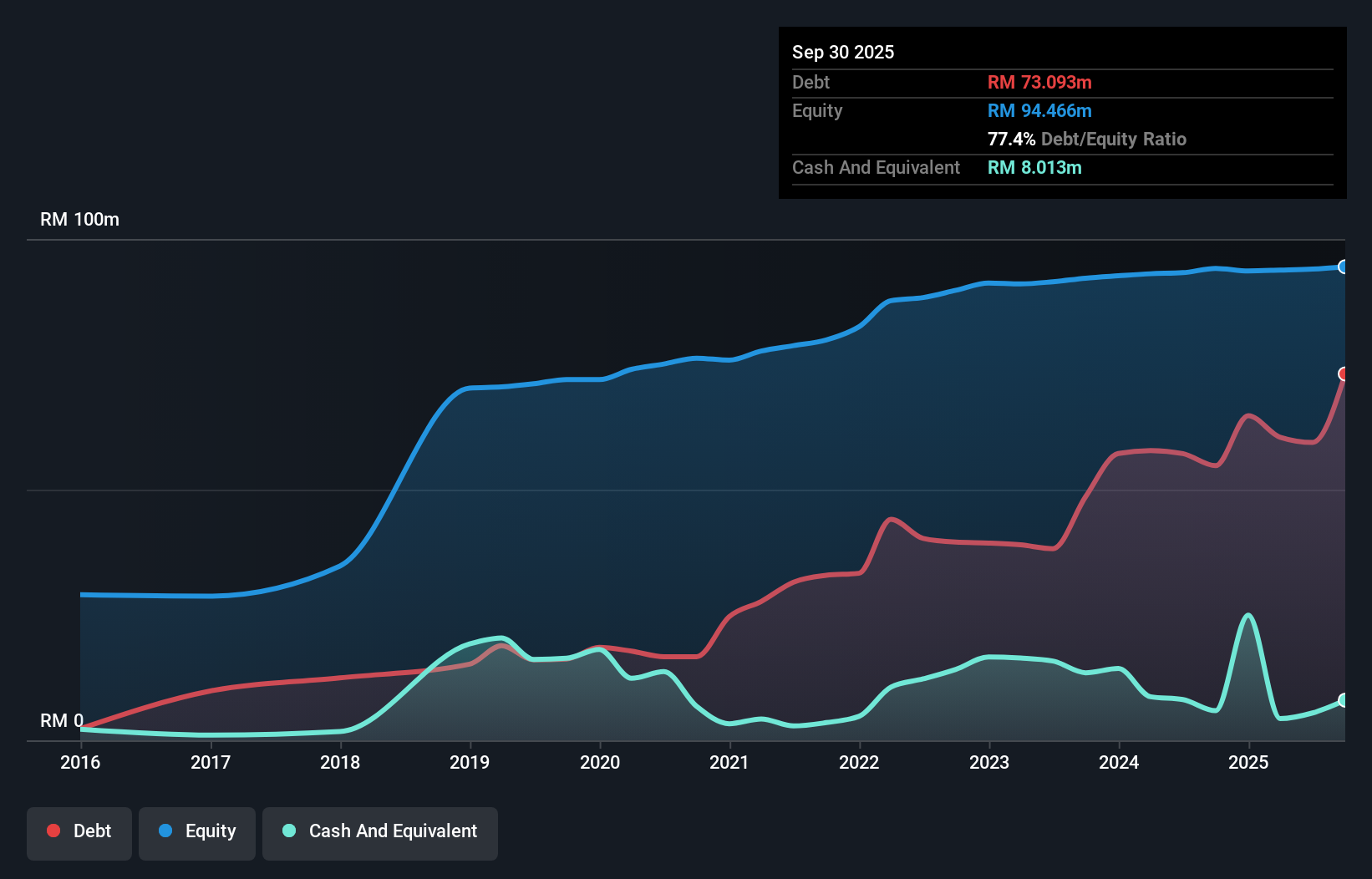Select the 2020 axis label
Screen dimensions: 1372x879
point(601,762)
